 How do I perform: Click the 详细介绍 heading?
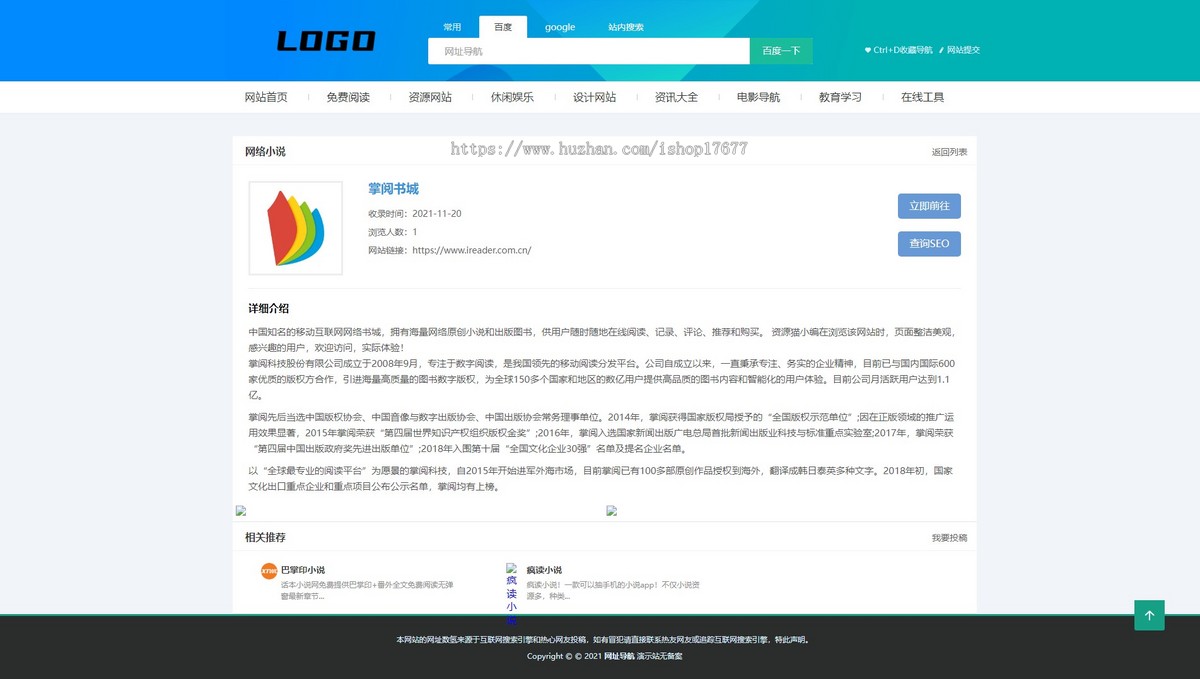pyautogui.click(x=269, y=308)
